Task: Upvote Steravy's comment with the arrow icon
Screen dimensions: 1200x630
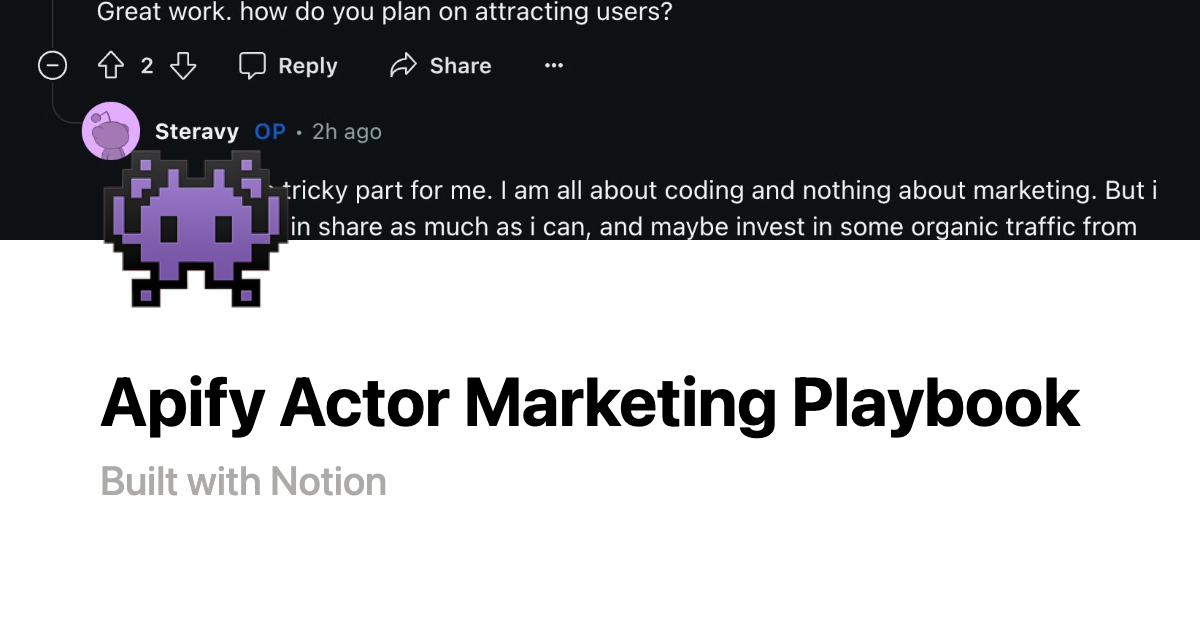Action: point(110,65)
